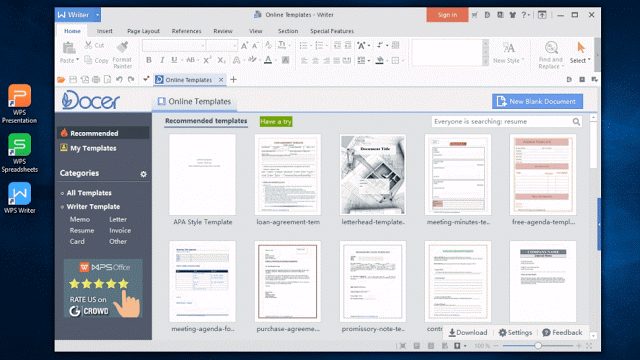Open the APA Style Template thumbnail
This screenshot has height=360, width=640.
(202, 175)
